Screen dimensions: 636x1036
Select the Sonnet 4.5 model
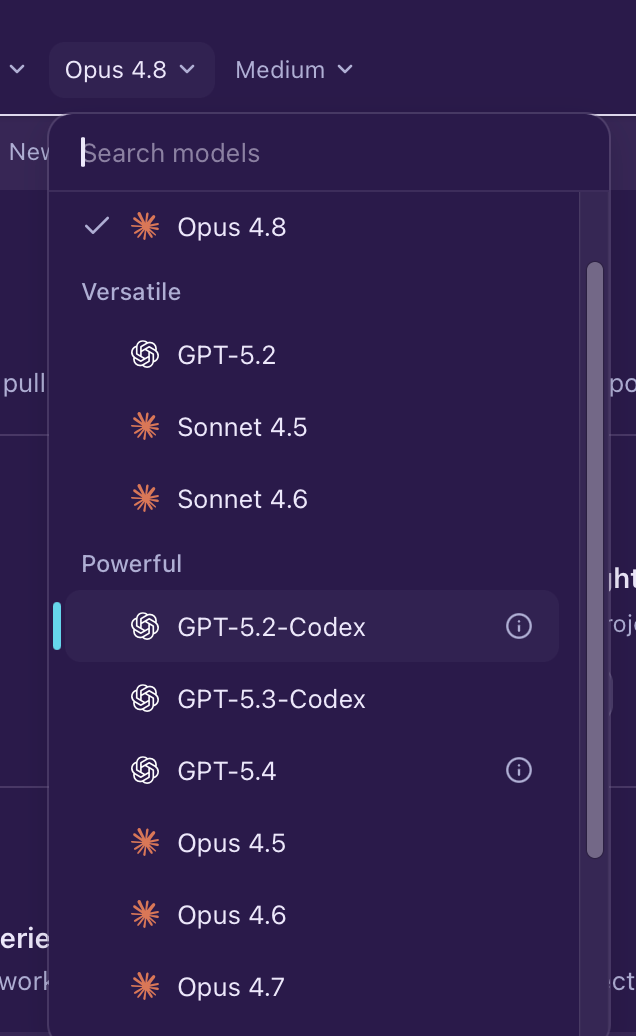tap(312, 427)
